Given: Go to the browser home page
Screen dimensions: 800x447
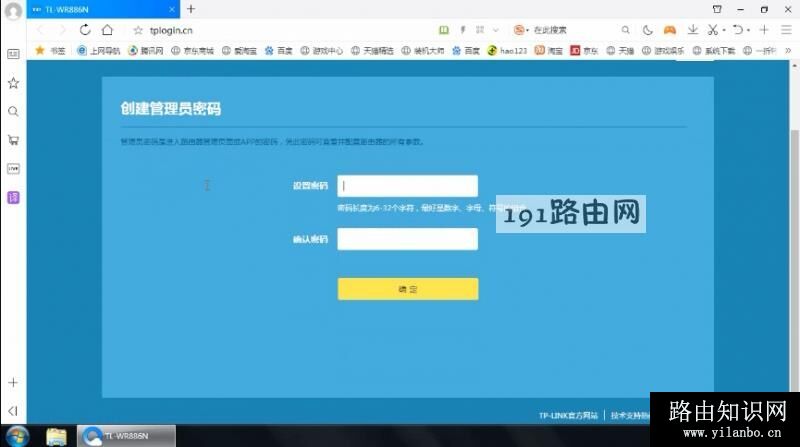Looking at the screenshot, I should pyautogui.click(x=107, y=30).
